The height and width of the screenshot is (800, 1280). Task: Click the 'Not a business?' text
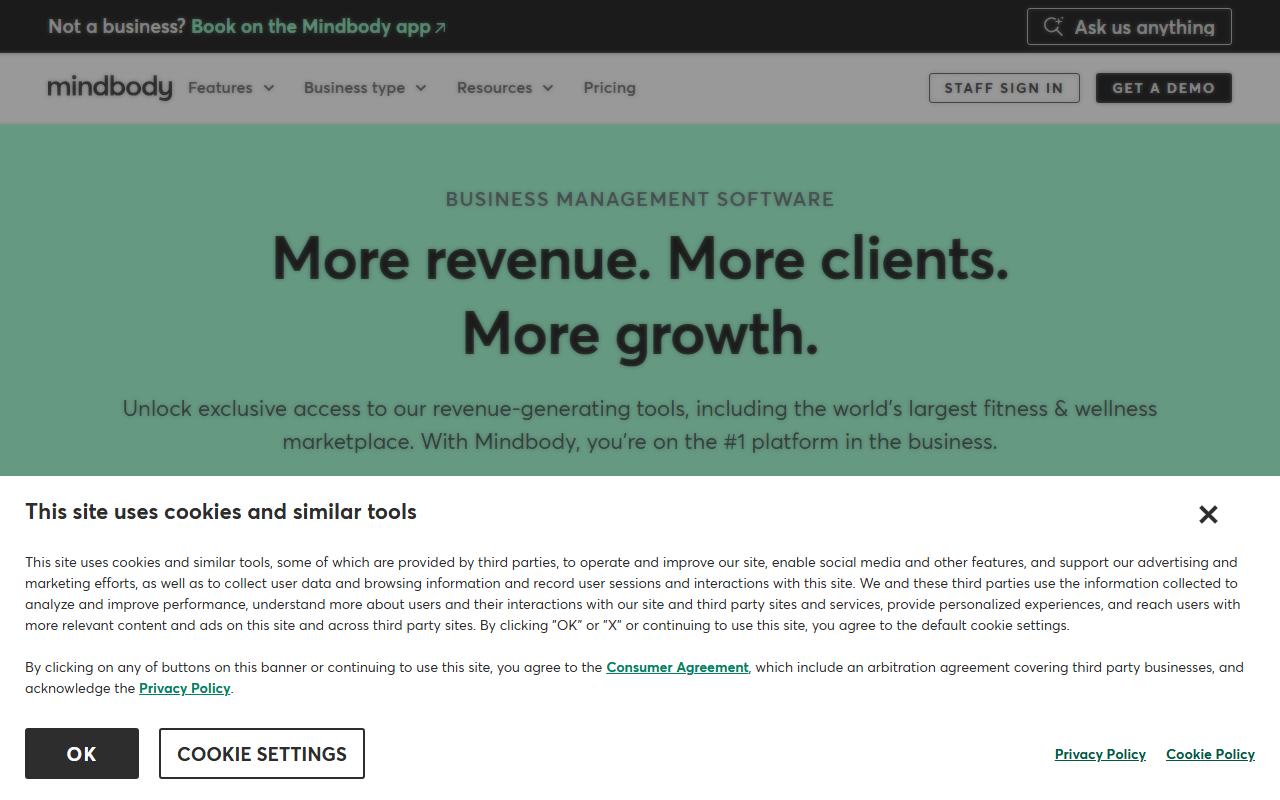[x=117, y=27]
